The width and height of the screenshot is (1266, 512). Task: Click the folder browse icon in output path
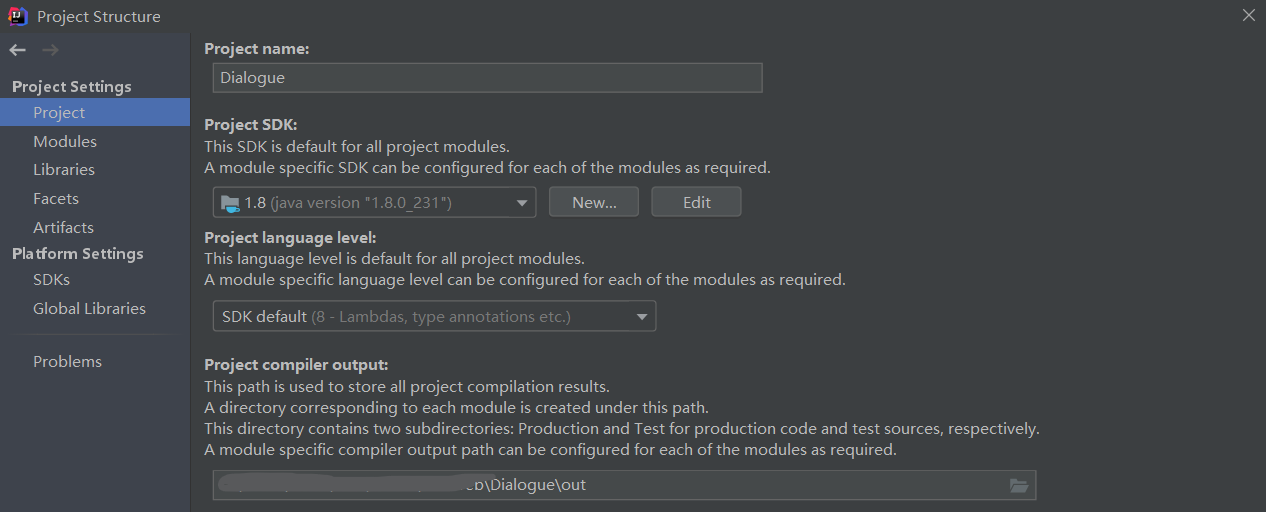(1019, 485)
